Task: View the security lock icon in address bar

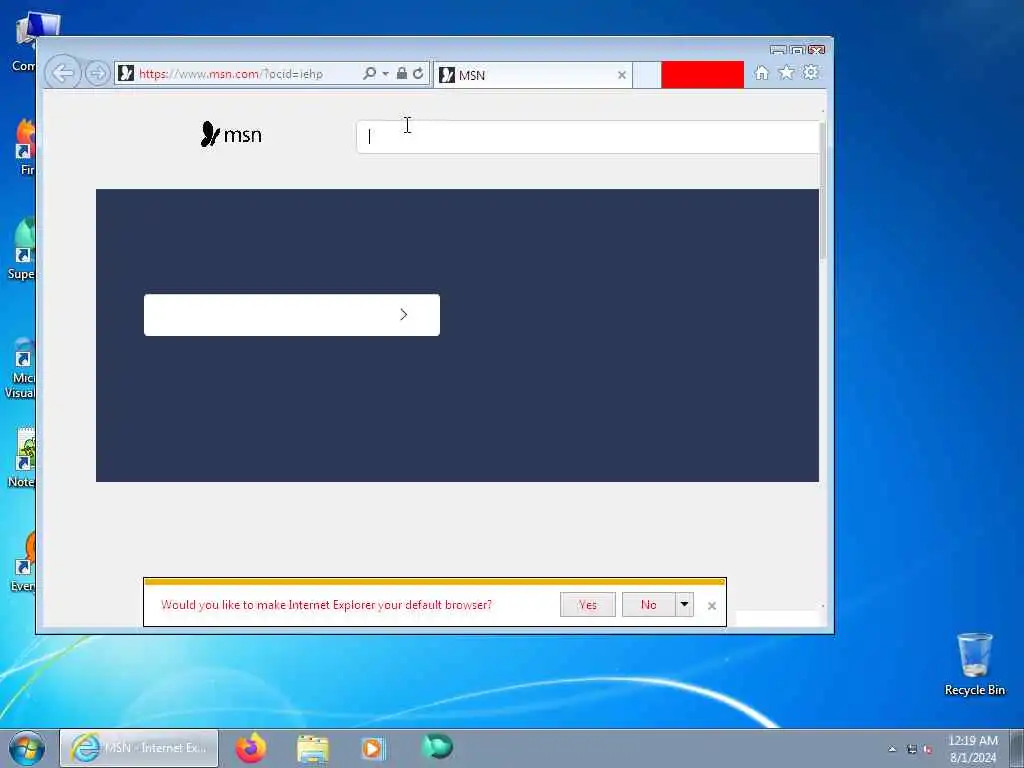Action: pos(402,73)
